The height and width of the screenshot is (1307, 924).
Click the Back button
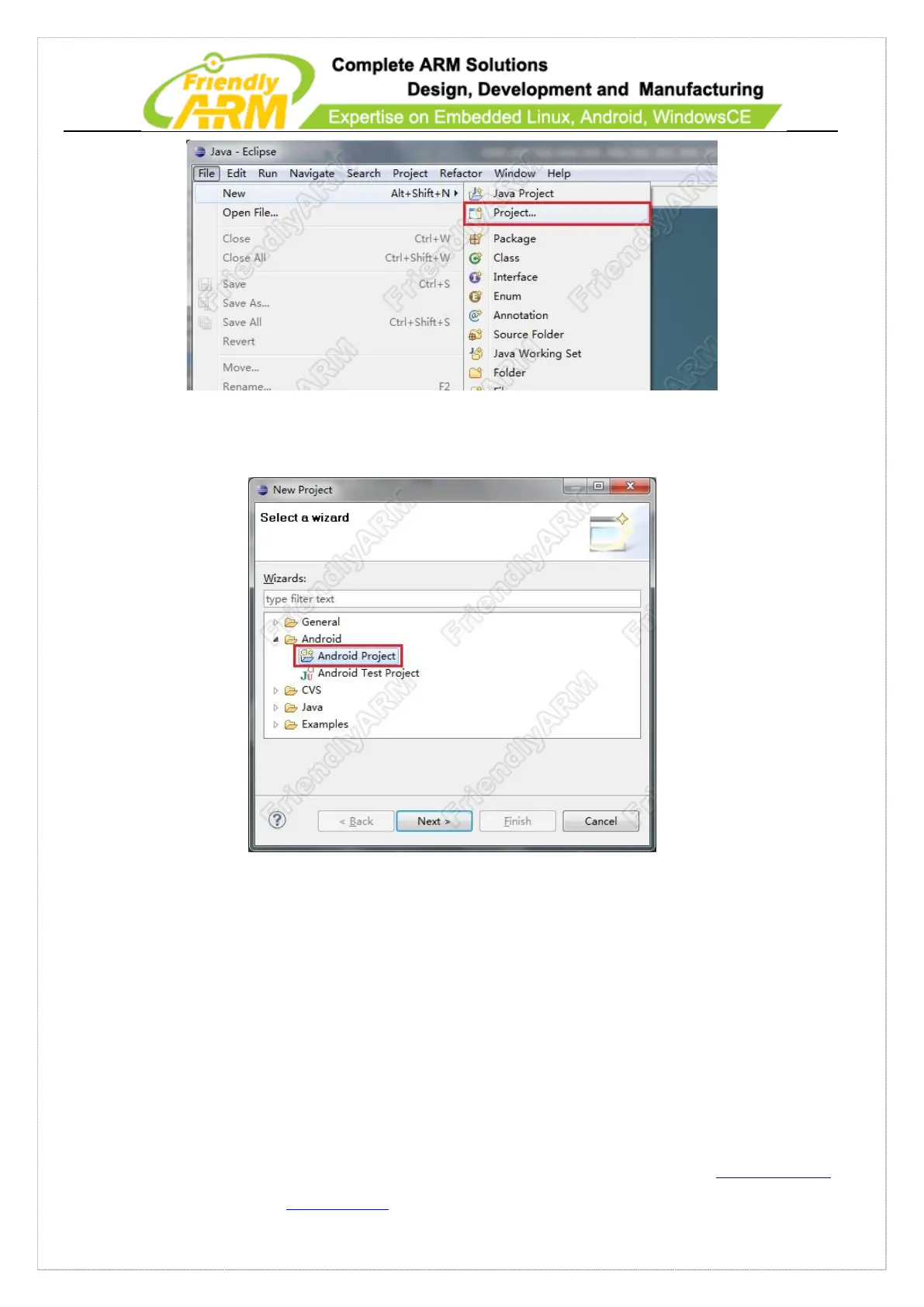[356, 821]
